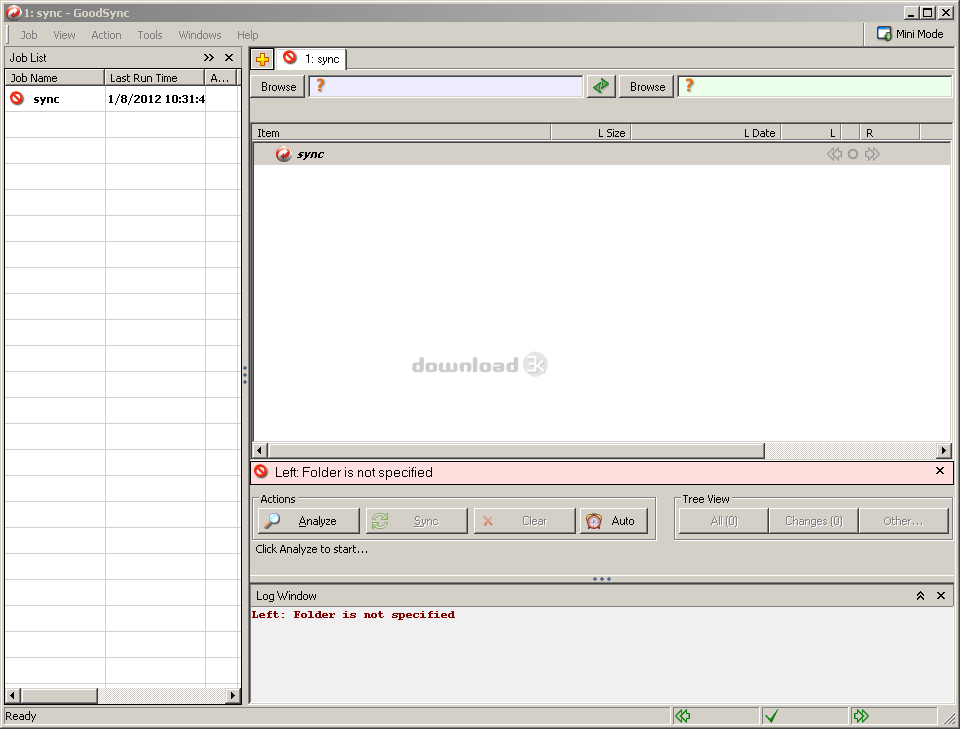This screenshot has height=729, width=960.
Task: Click the error icon in the pink message bar
Action: click(261, 471)
